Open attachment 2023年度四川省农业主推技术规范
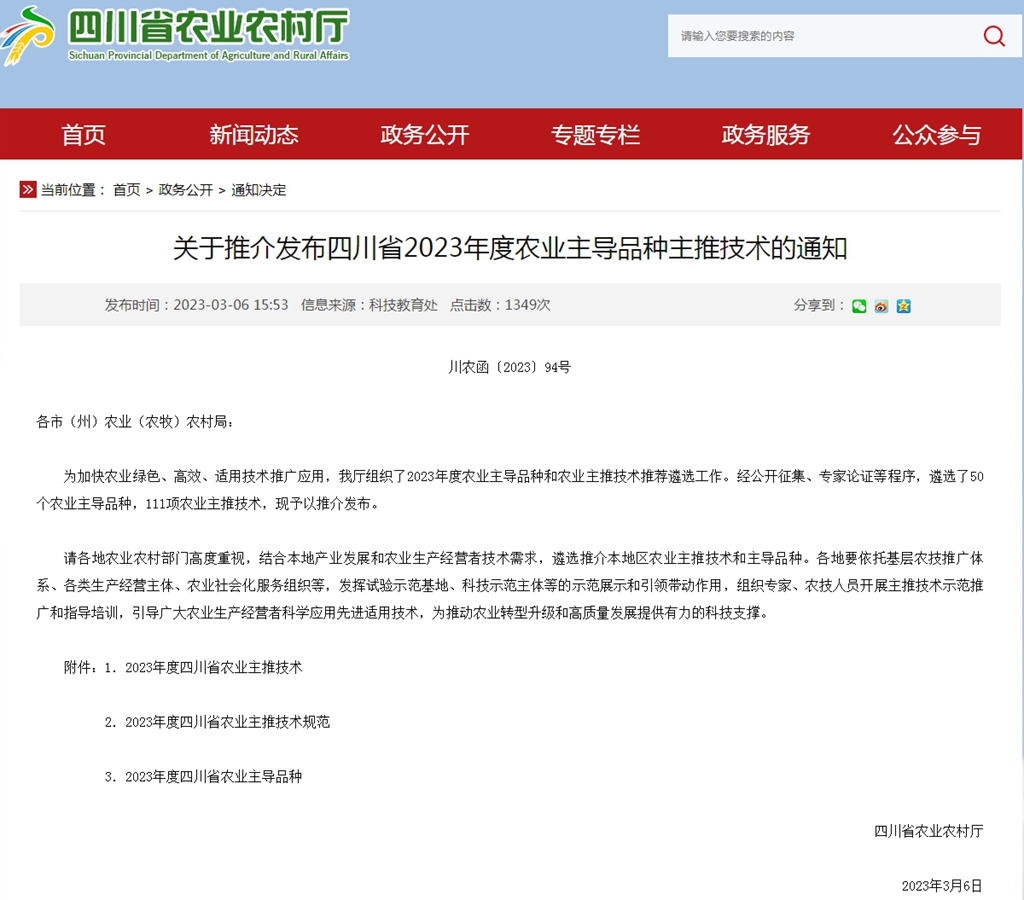1024x900 pixels. (227, 721)
